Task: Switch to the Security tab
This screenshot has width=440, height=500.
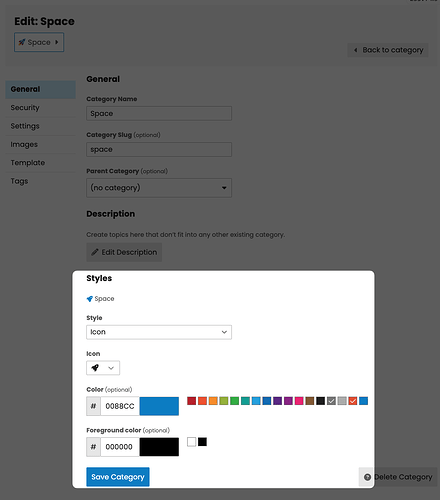Action: coord(40,108)
